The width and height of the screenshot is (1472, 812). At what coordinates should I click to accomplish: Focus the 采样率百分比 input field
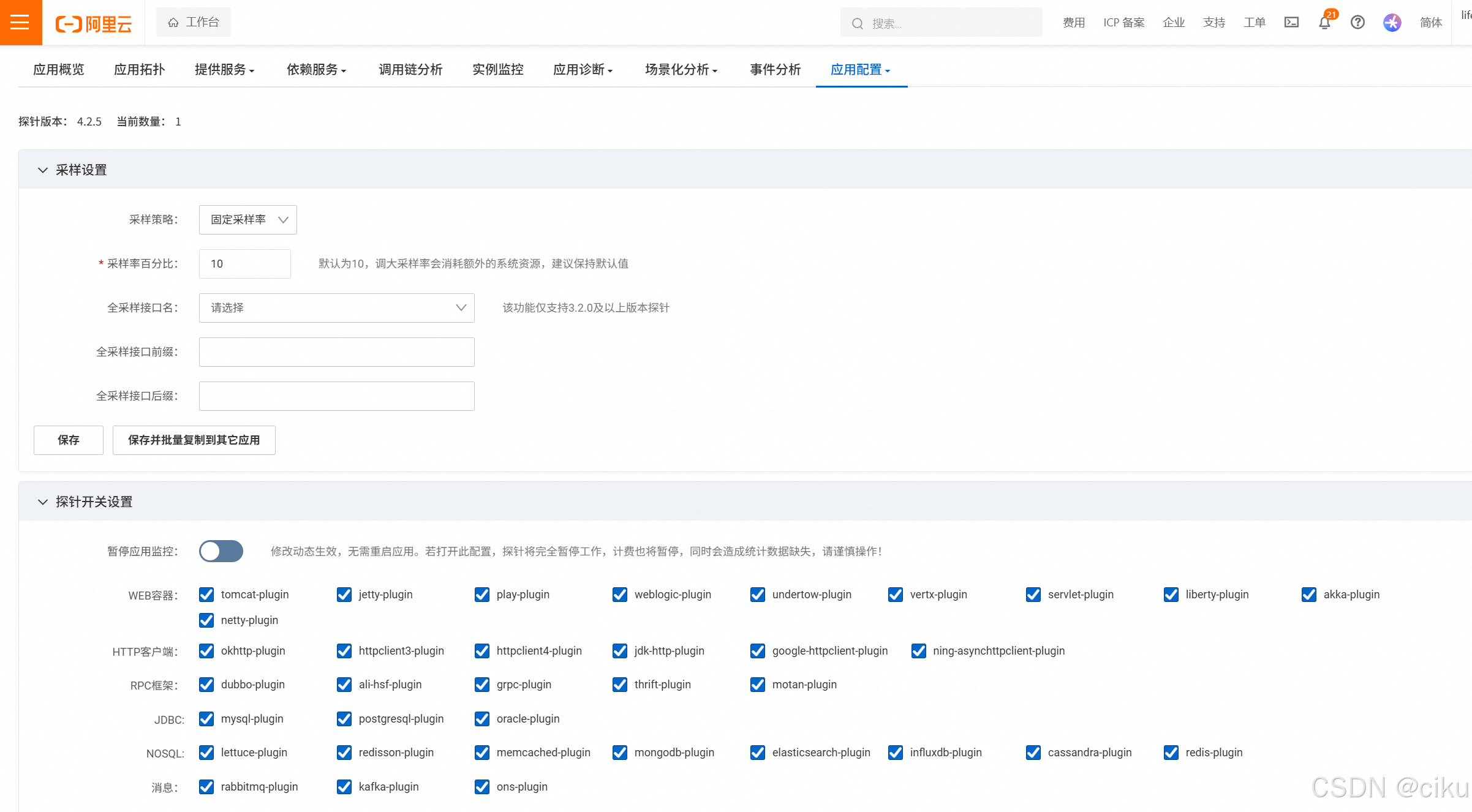245,264
